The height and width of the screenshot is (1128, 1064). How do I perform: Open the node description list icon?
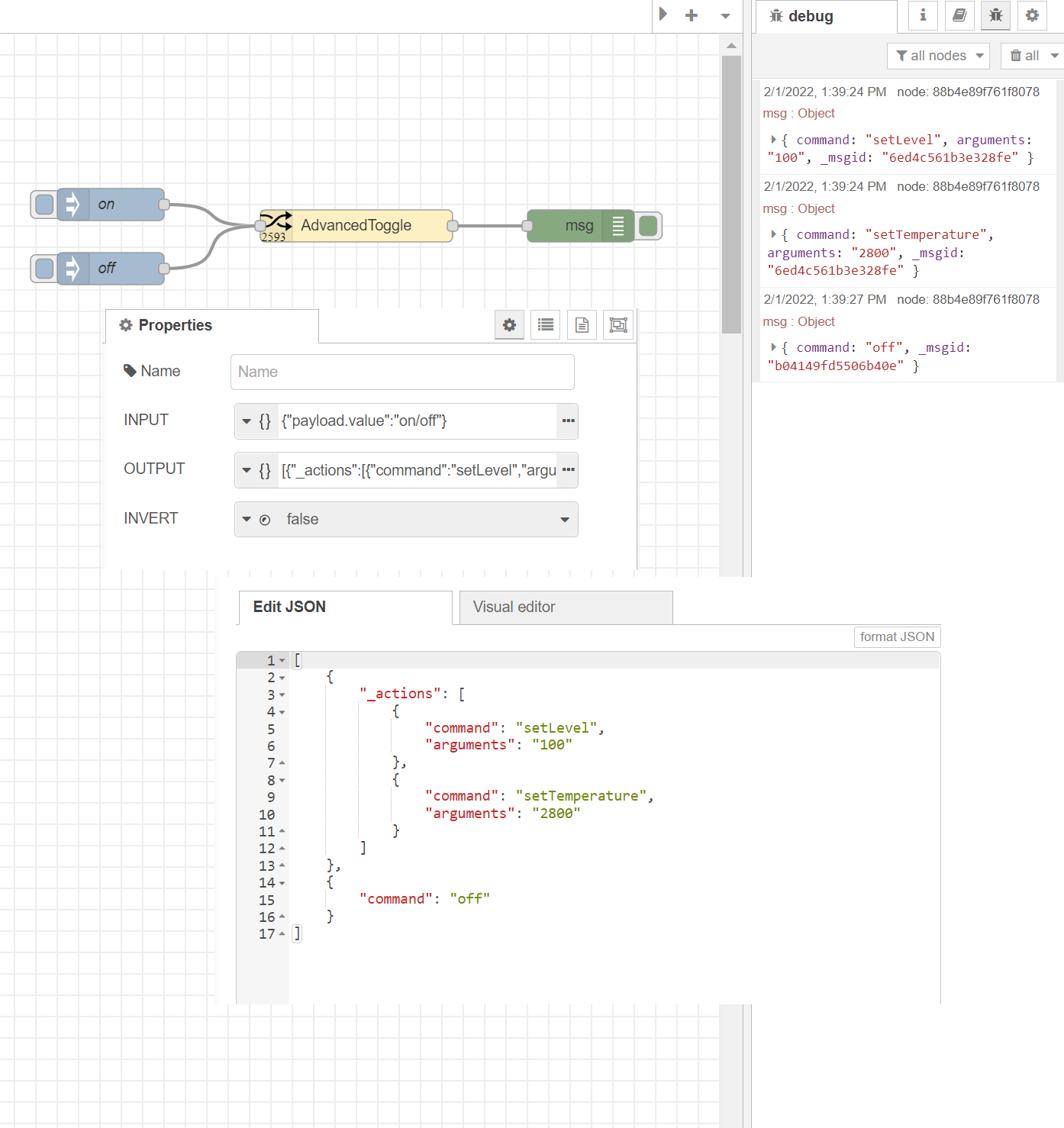click(x=545, y=324)
